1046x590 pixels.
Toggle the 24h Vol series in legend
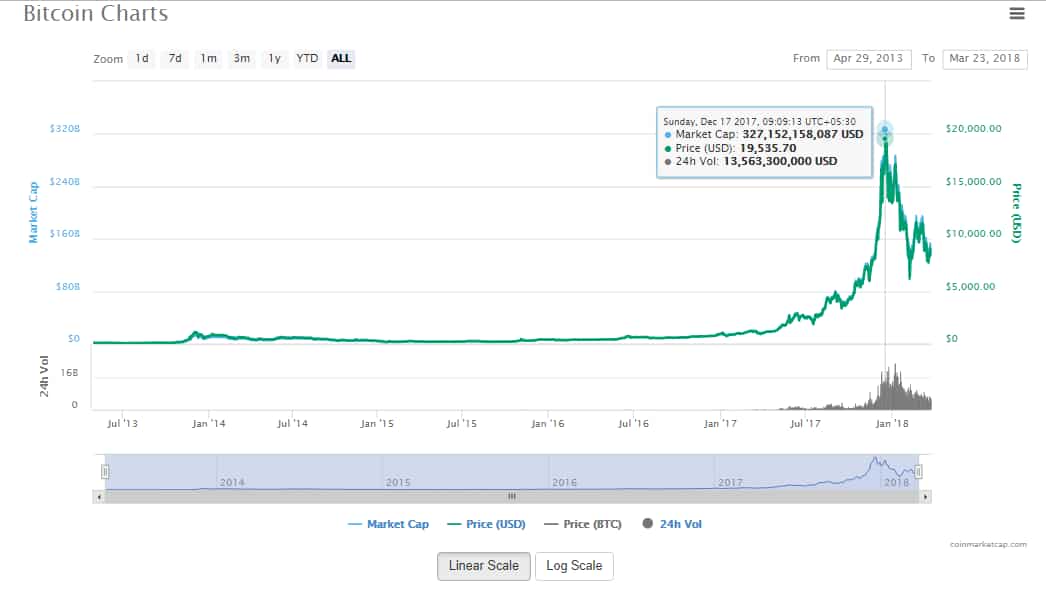[672, 525]
